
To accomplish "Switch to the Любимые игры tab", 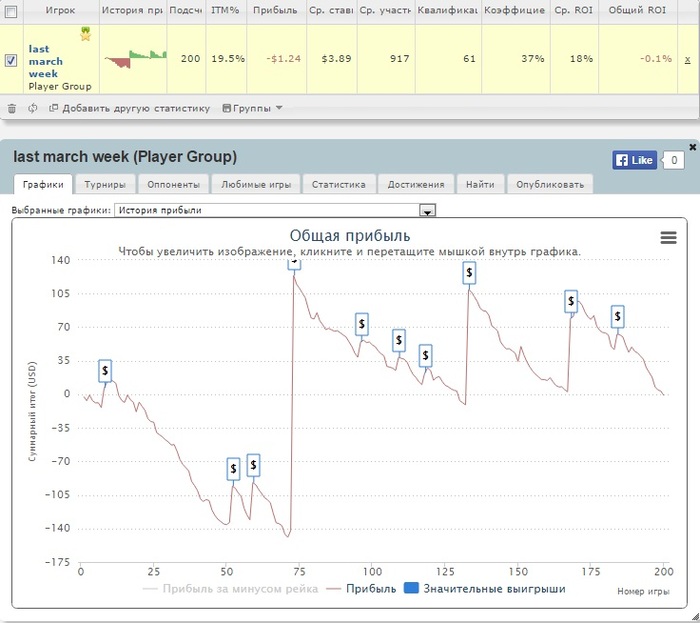I will click(x=256, y=184).
